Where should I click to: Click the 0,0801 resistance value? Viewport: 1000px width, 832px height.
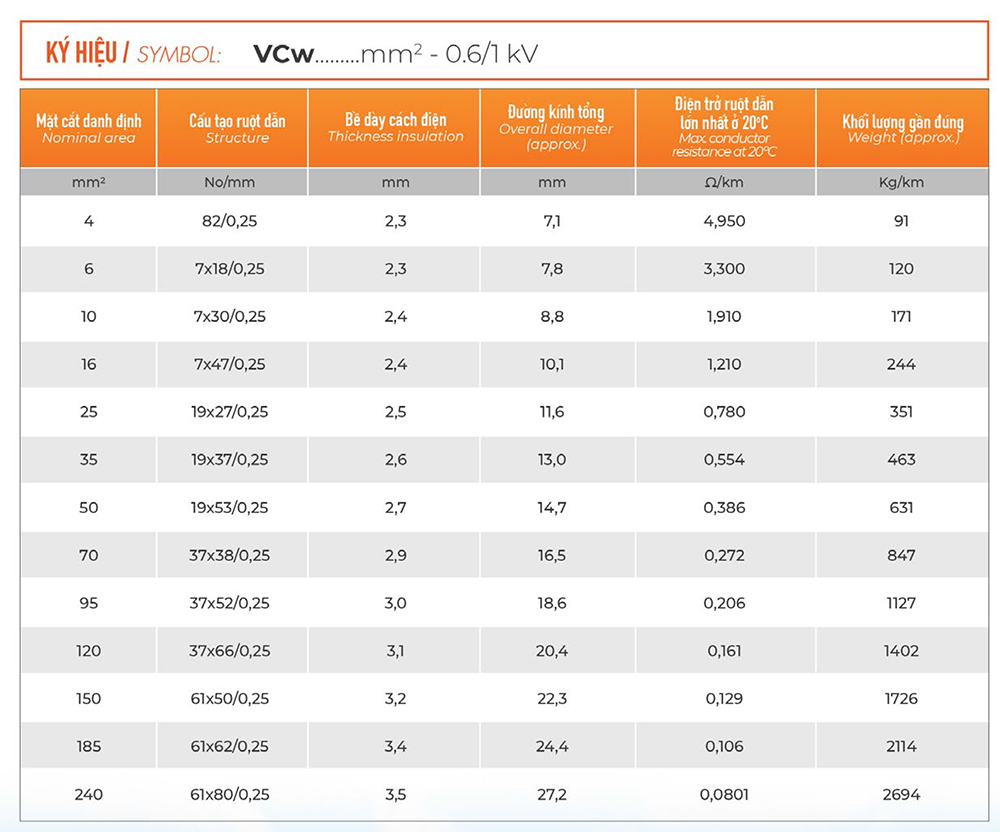tap(724, 794)
